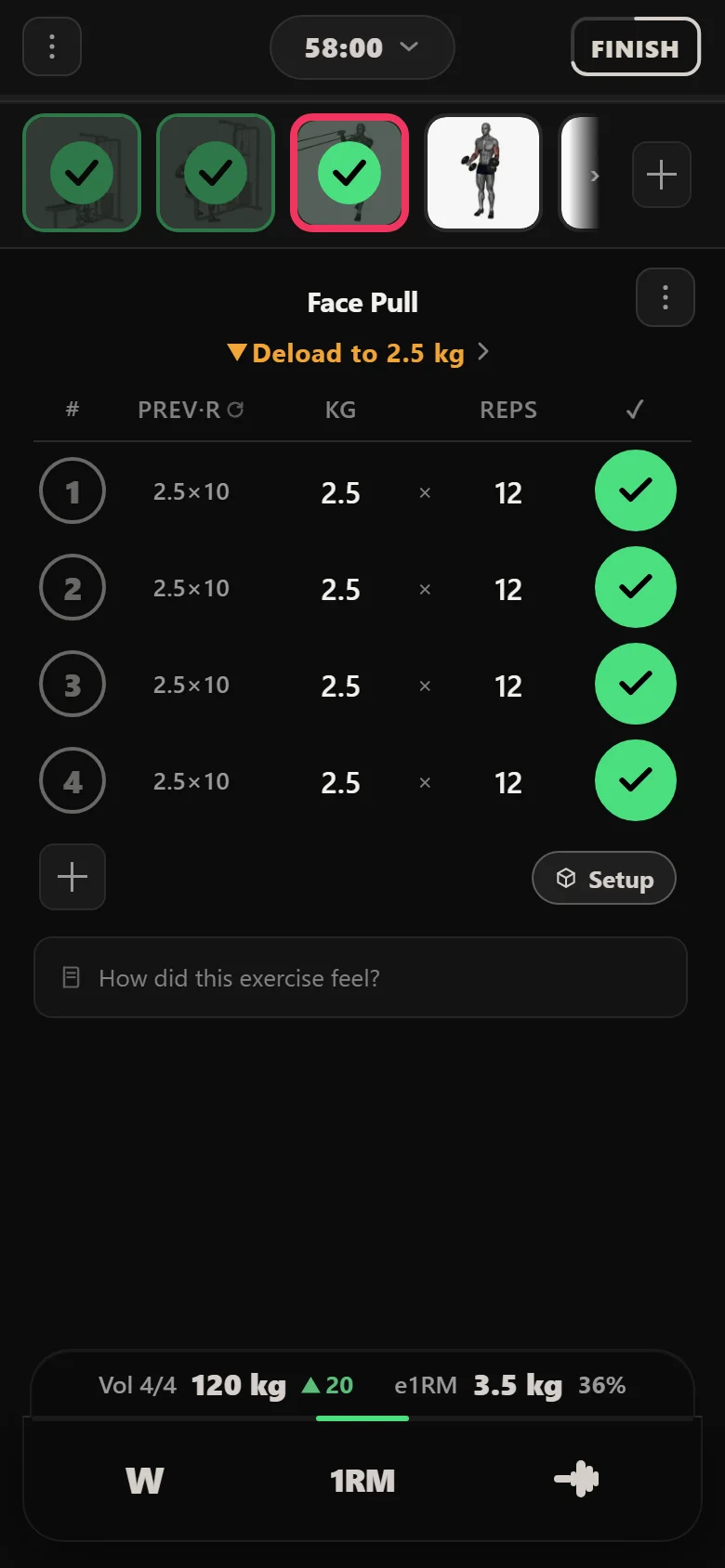
Task: Refresh the PREV·R column icon
Action: 236,410
